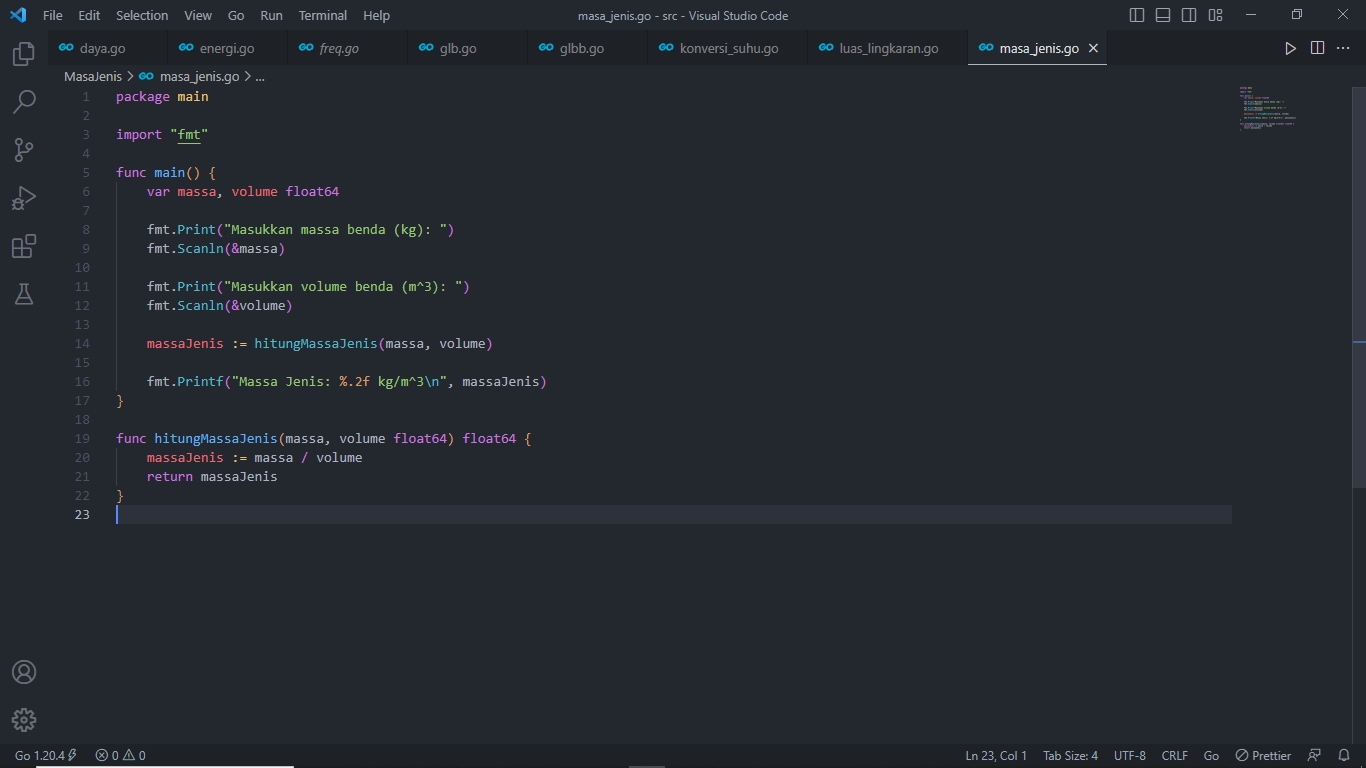Screen dimensions: 1366x768
Task: Switch to the konversi_suhu.go tab
Action: pos(727,48)
